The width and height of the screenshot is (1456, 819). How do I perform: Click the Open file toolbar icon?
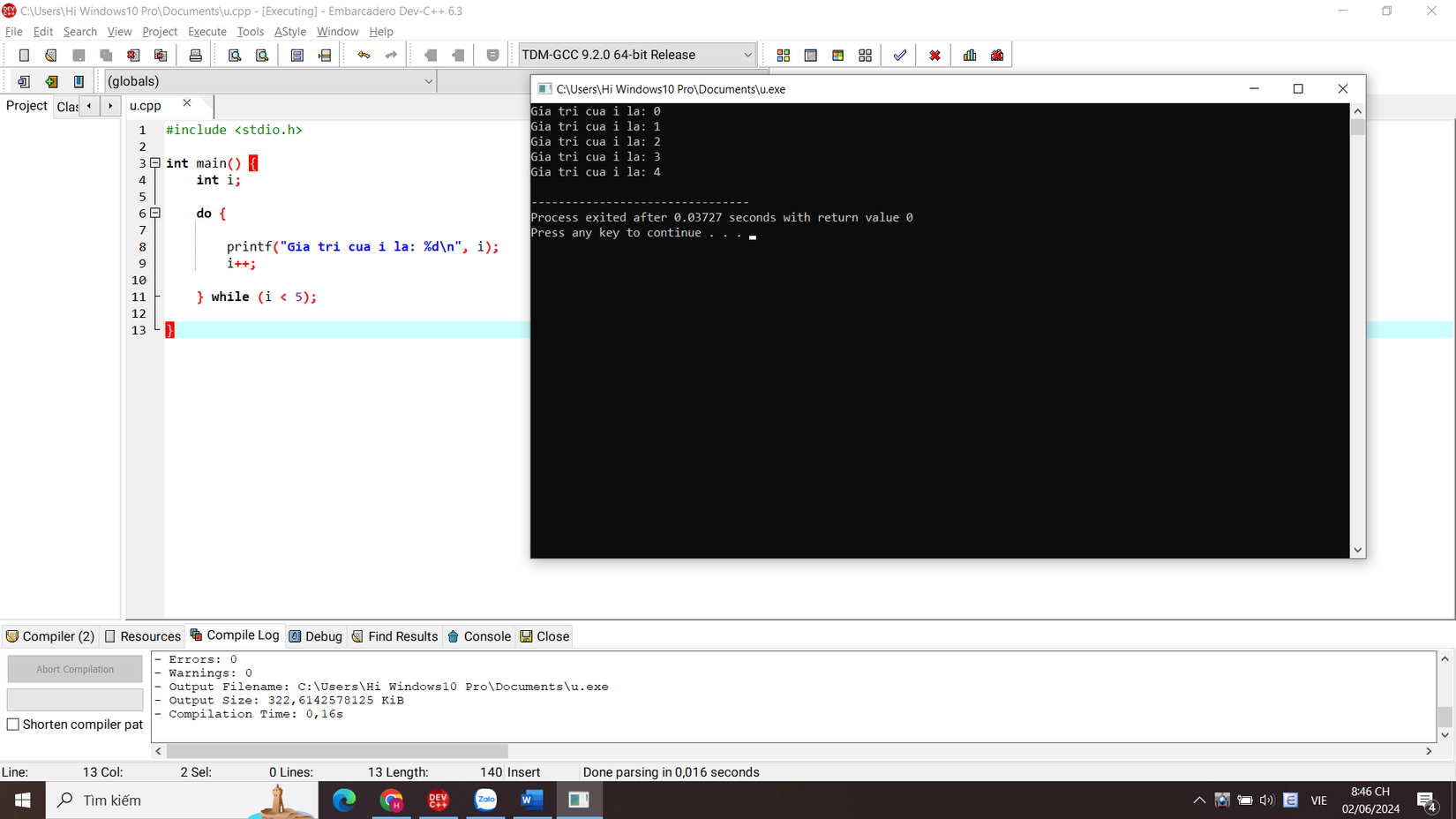pos(51,55)
